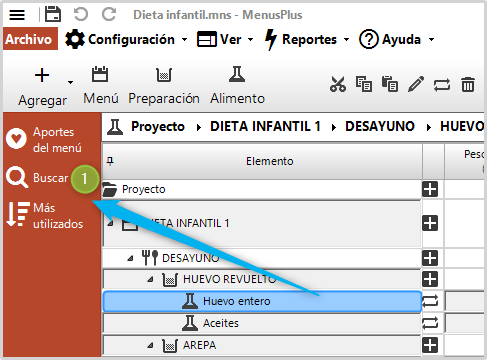Click the Undo arrow icon

tap(81, 14)
